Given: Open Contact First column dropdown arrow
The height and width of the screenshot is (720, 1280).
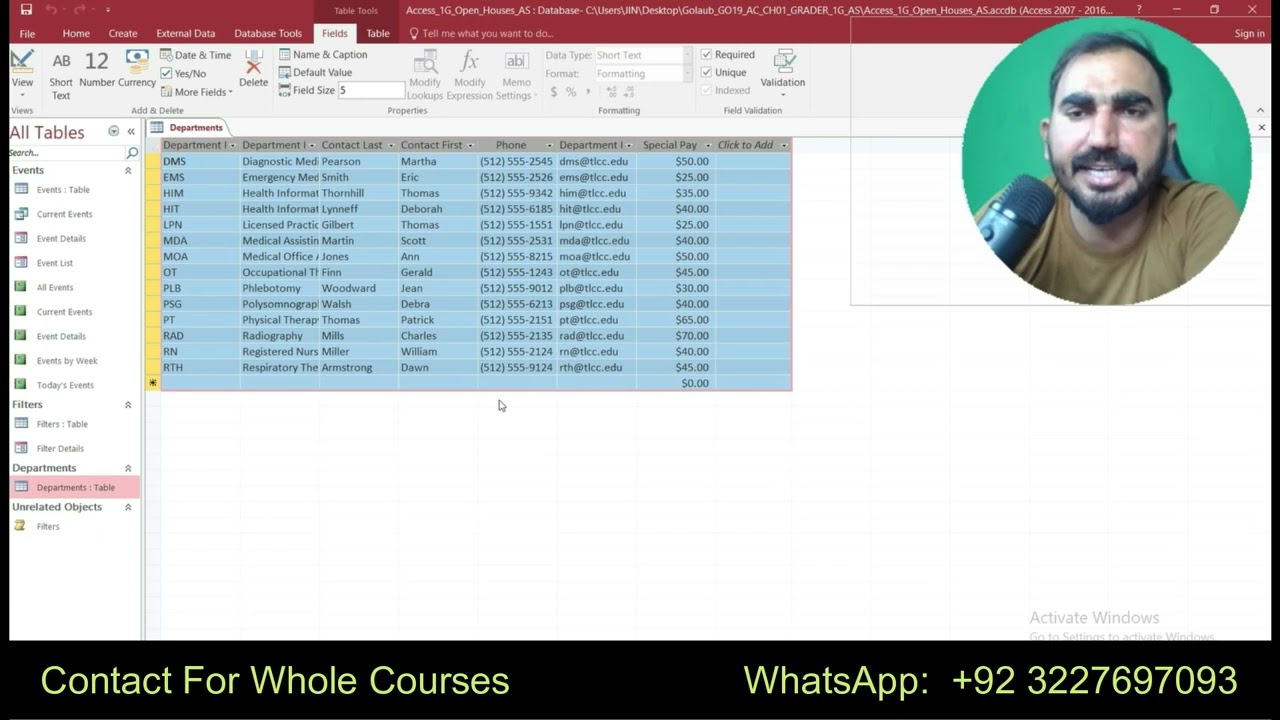Looking at the screenshot, I should pos(470,146).
